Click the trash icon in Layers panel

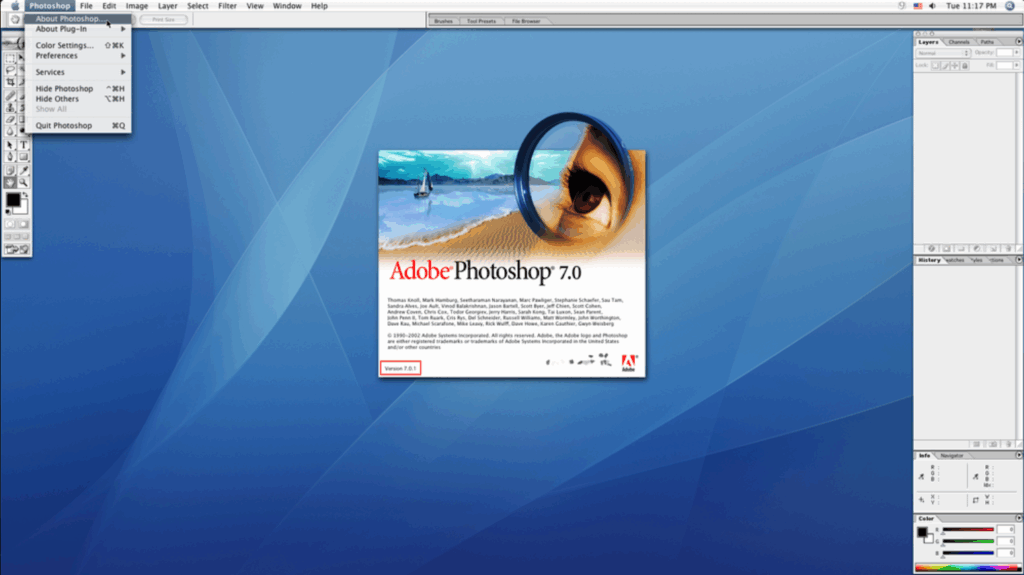pos(1008,248)
